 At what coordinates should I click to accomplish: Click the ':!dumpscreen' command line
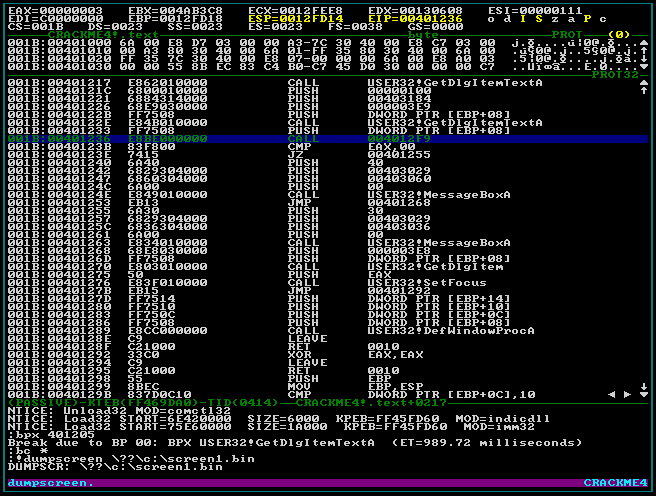(x=131, y=459)
